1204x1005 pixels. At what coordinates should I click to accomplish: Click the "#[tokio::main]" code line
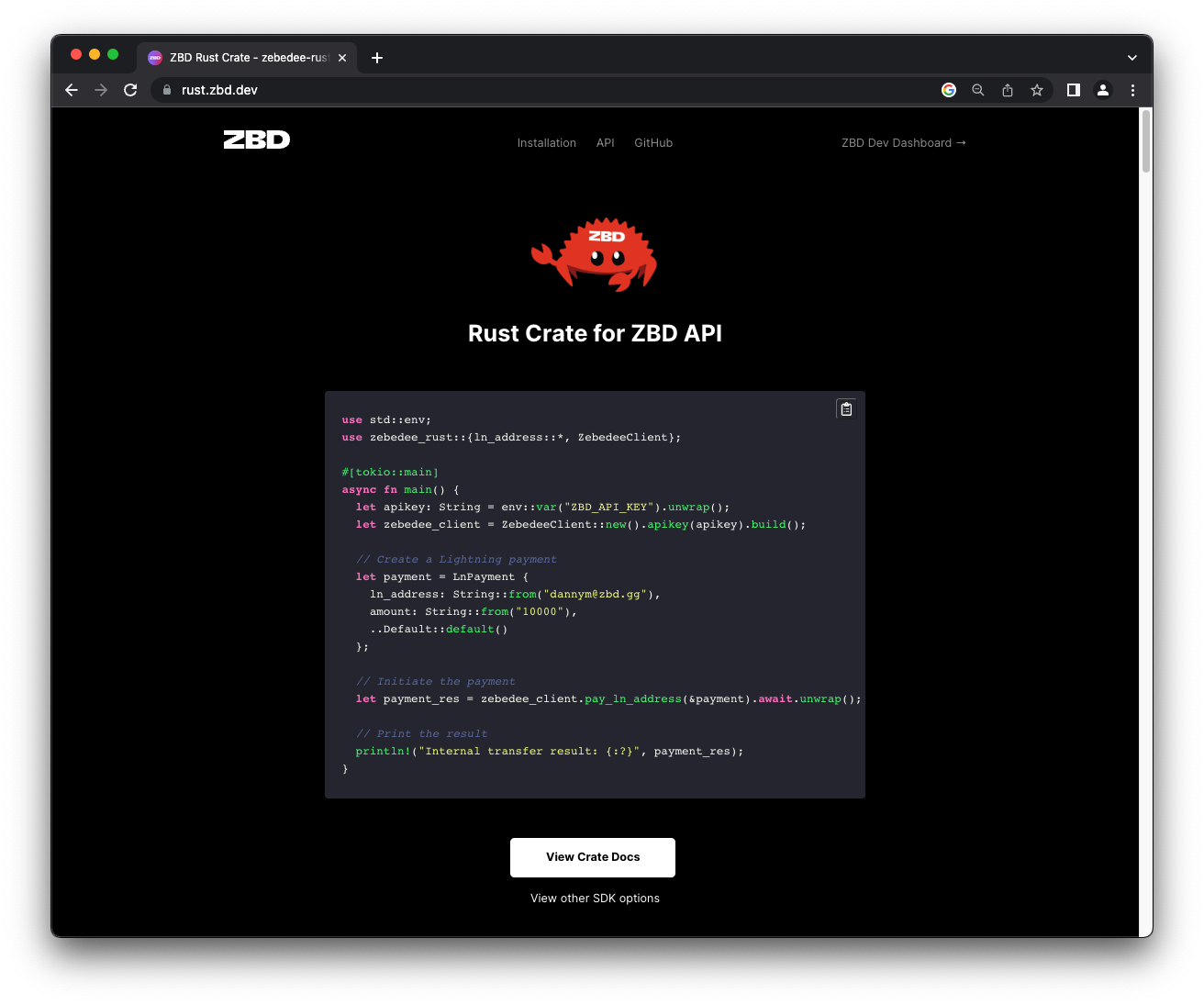click(390, 473)
